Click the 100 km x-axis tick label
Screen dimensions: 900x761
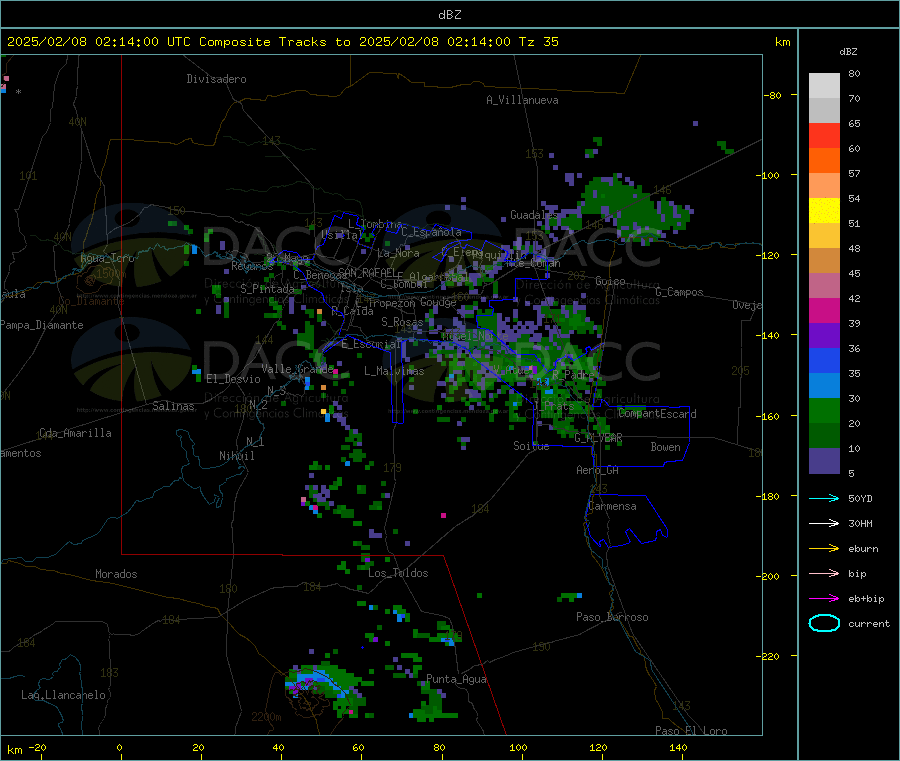pos(518,747)
